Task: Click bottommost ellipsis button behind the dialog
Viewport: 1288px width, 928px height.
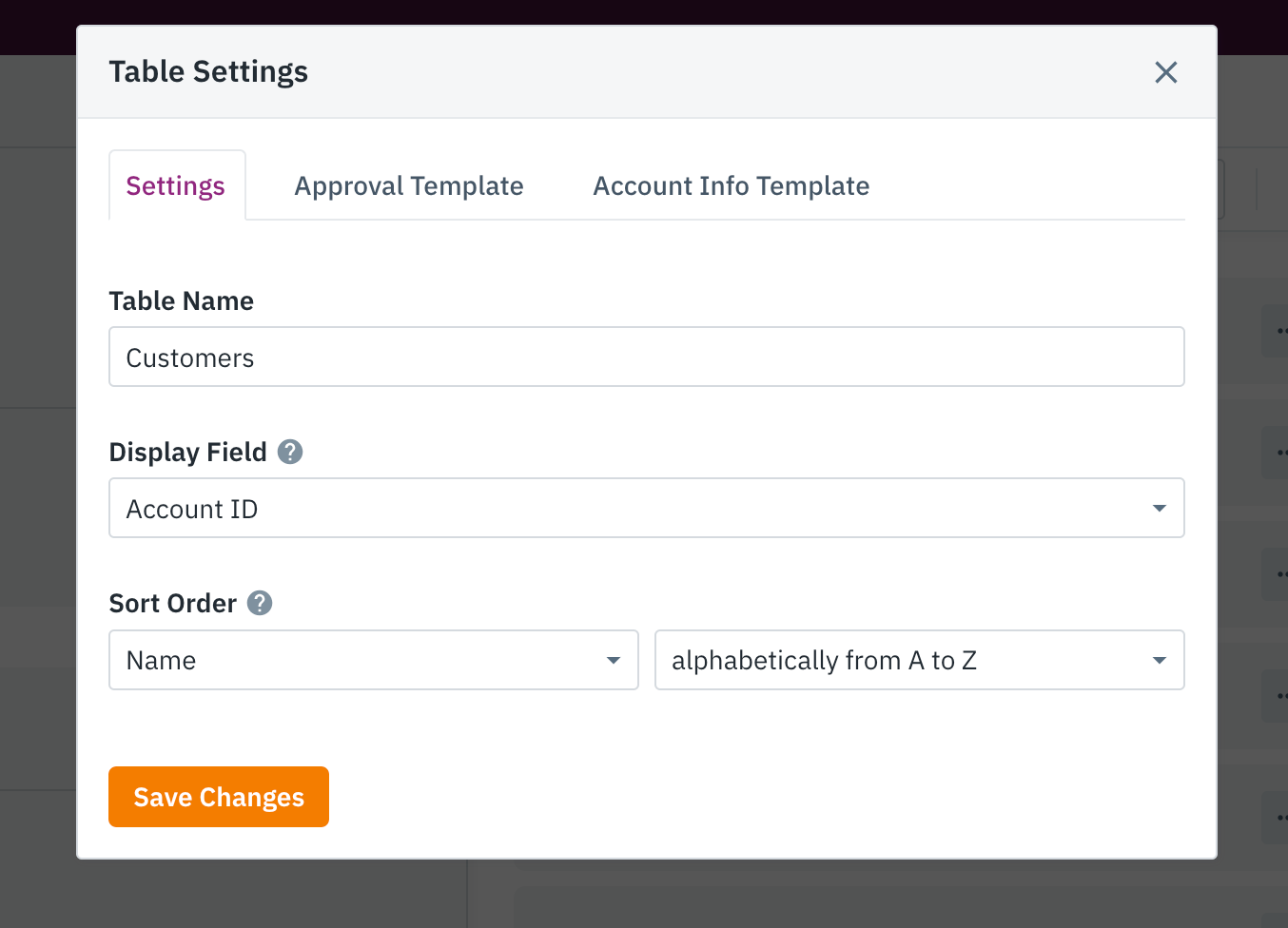Action: (x=1278, y=817)
